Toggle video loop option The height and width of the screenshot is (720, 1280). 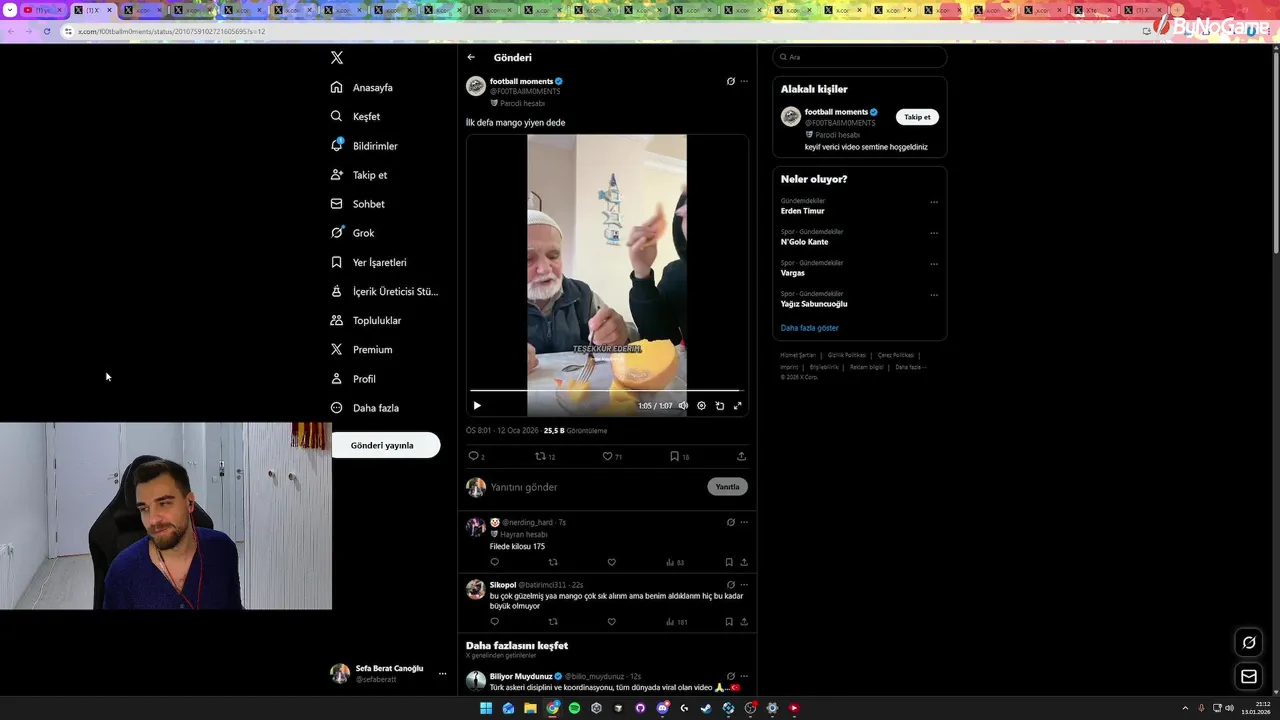pyautogui.click(x=719, y=406)
